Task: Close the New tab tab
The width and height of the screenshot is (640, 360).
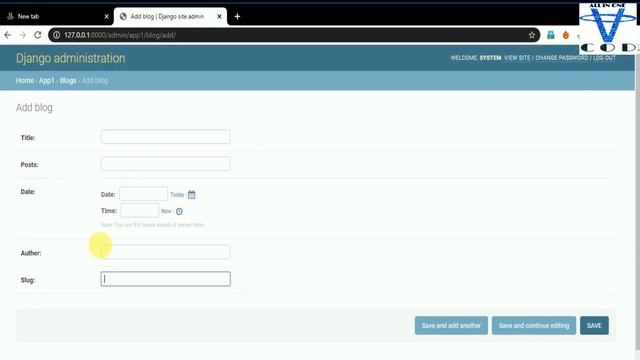Action: pyautogui.click(x=107, y=17)
